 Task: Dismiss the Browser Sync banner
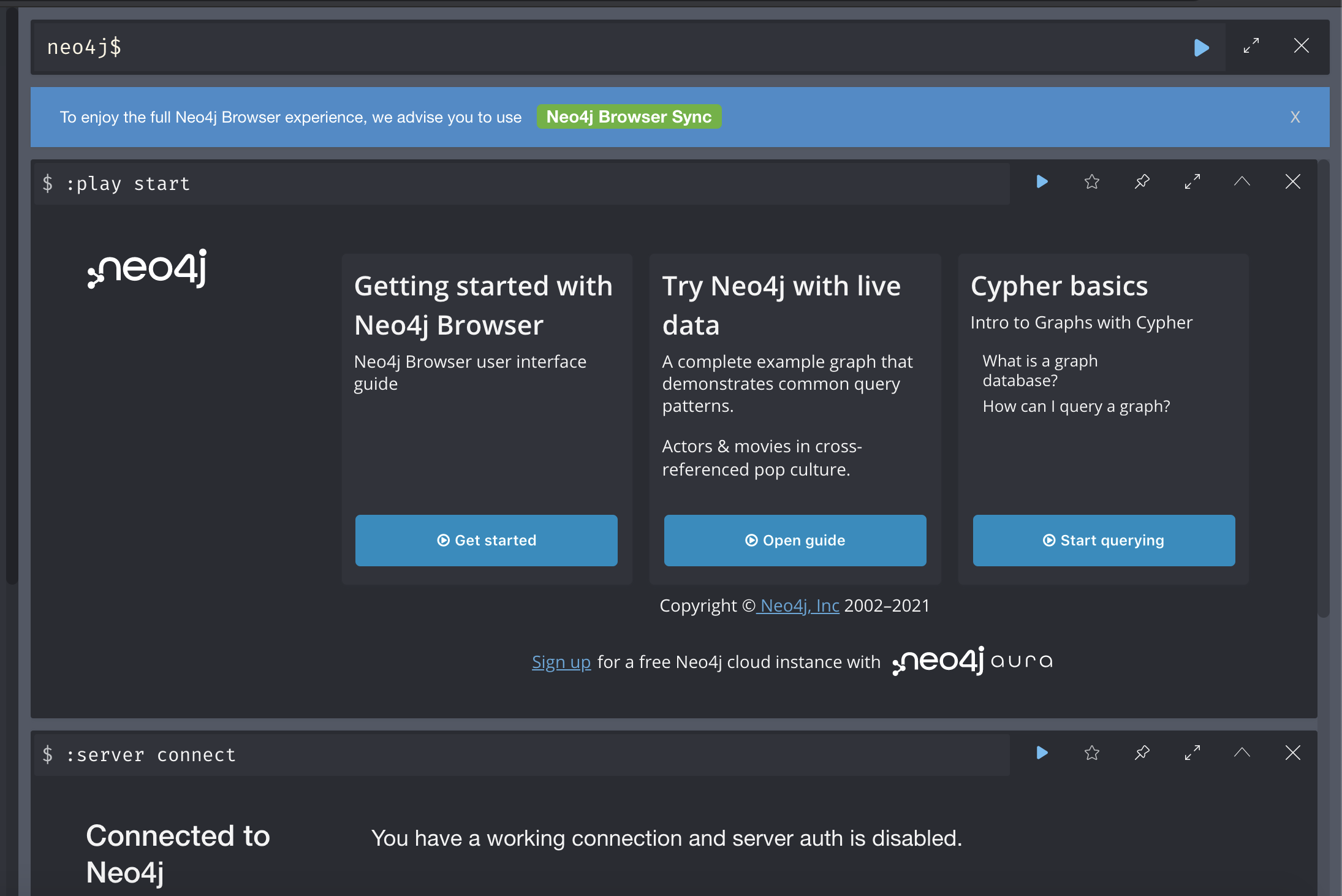(x=1295, y=117)
